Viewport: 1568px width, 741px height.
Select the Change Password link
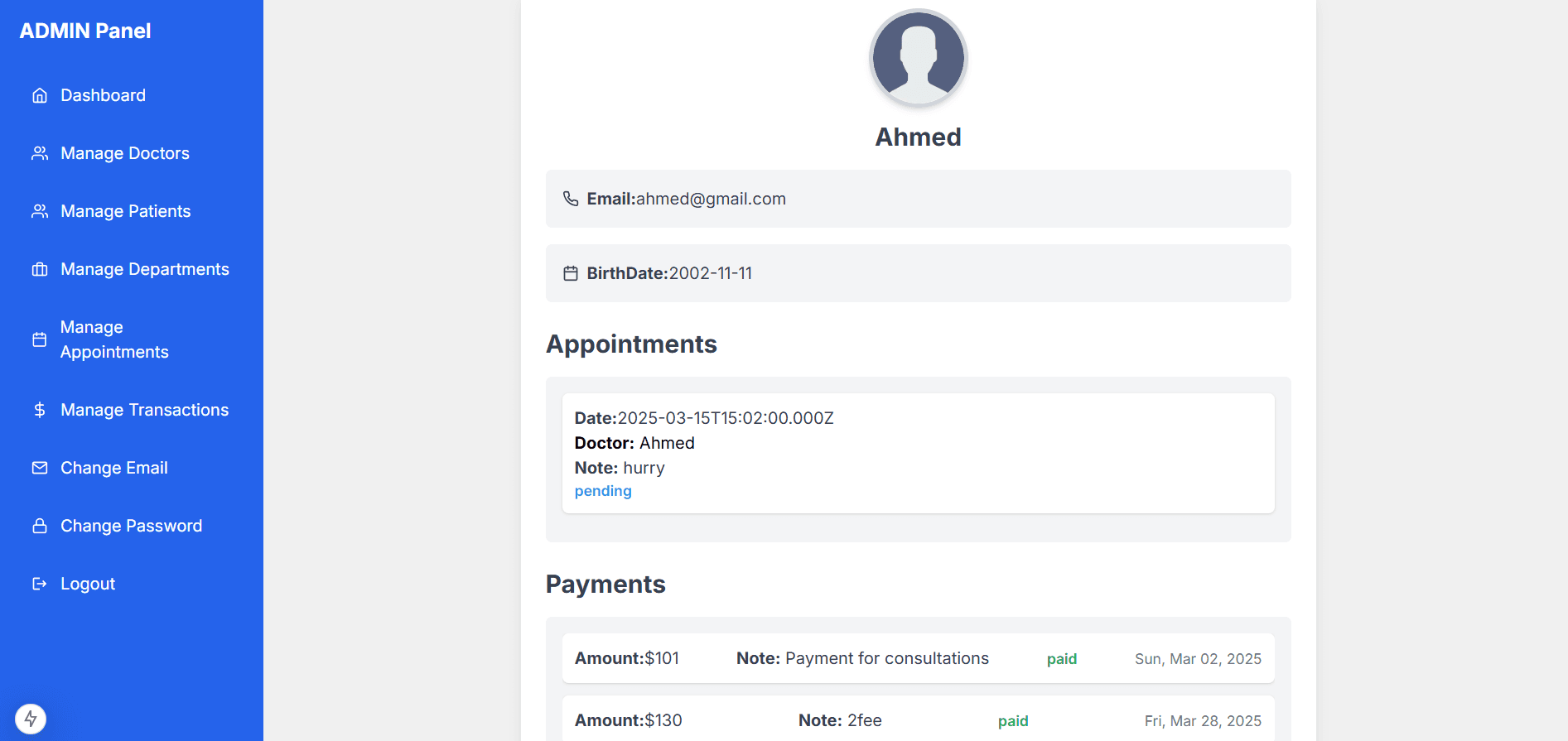coord(131,526)
